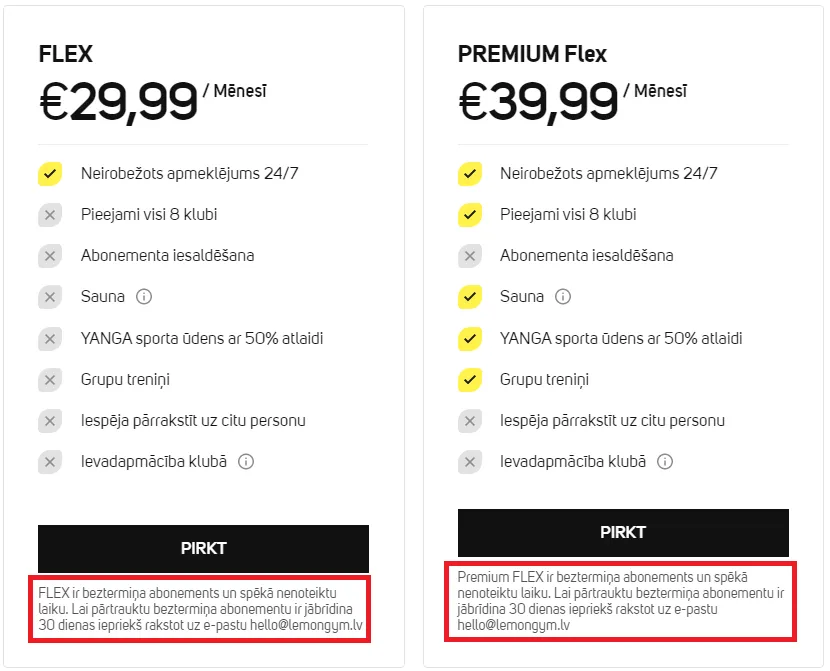Click the info icon next to FLEX Sauna
Image resolution: width=830 pixels, height=671 pixels.
[144, 296]
